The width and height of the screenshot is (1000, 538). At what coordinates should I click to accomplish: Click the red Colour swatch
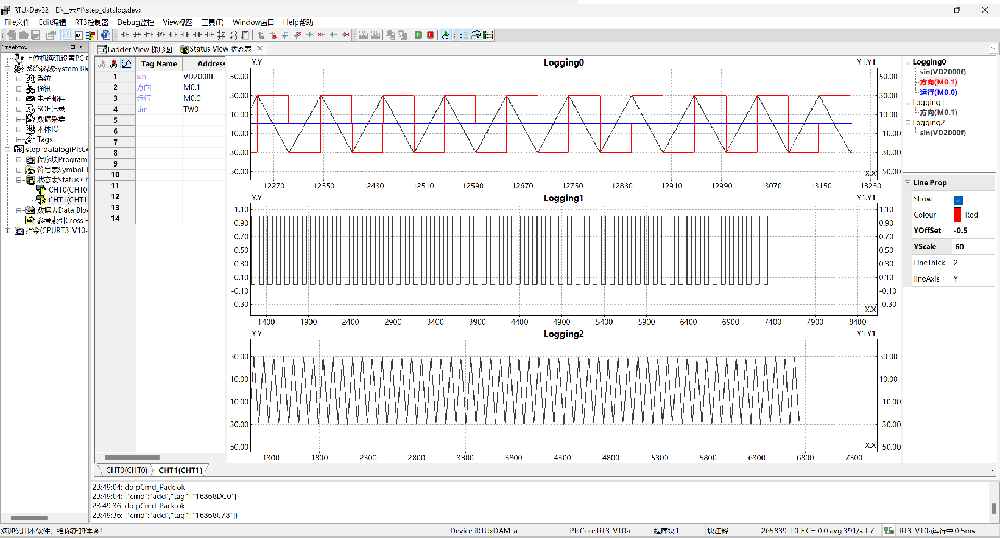[958, 215]
